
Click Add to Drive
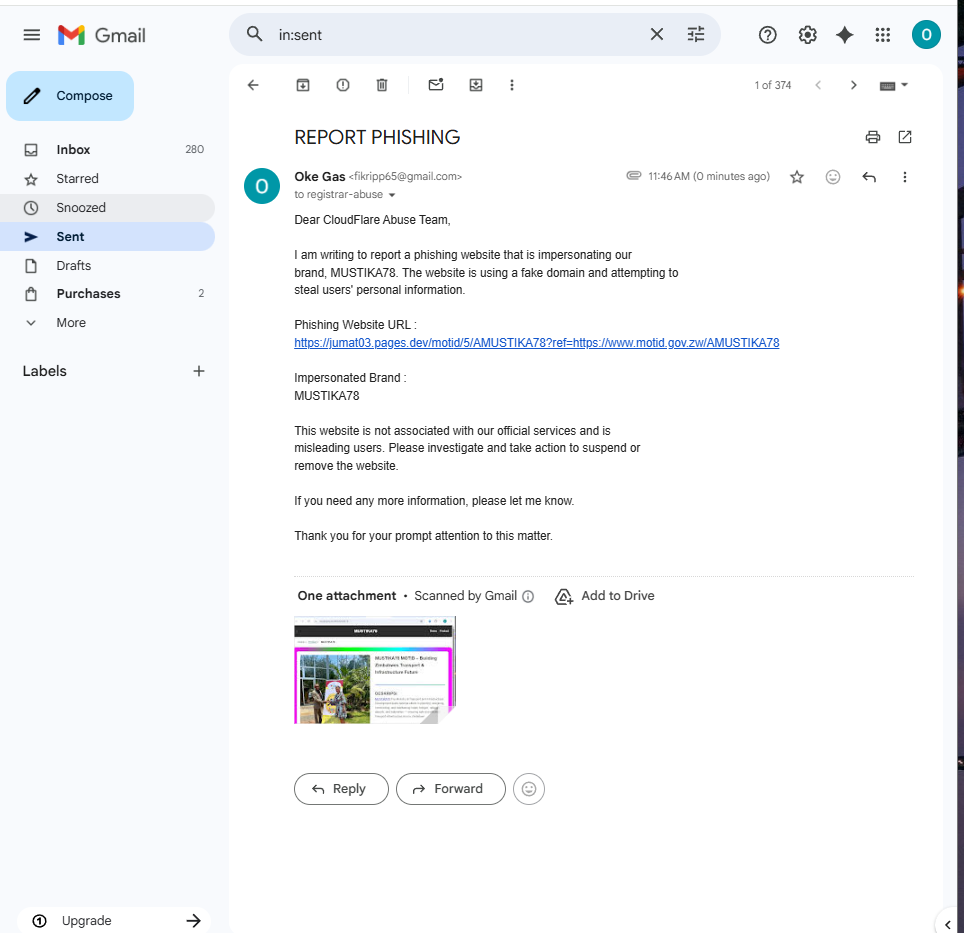[x=605, y=596]
